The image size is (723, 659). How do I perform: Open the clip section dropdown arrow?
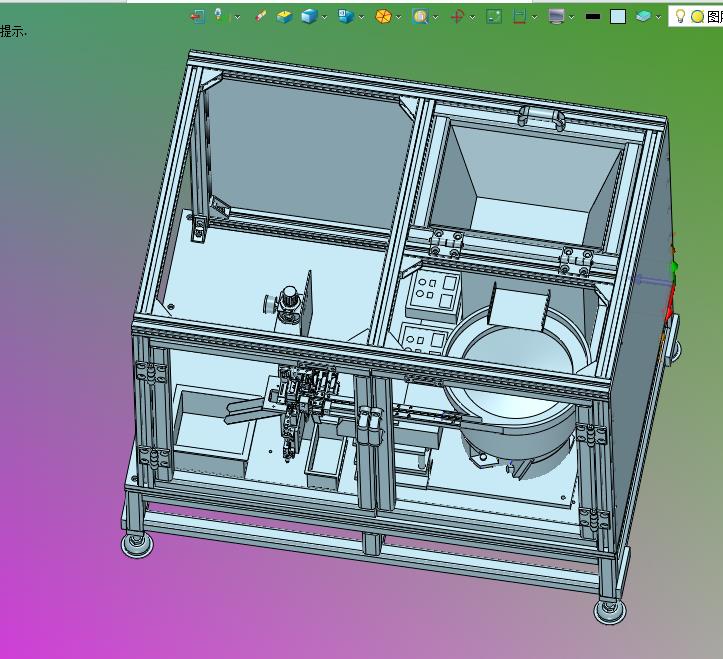coord(534,18)
